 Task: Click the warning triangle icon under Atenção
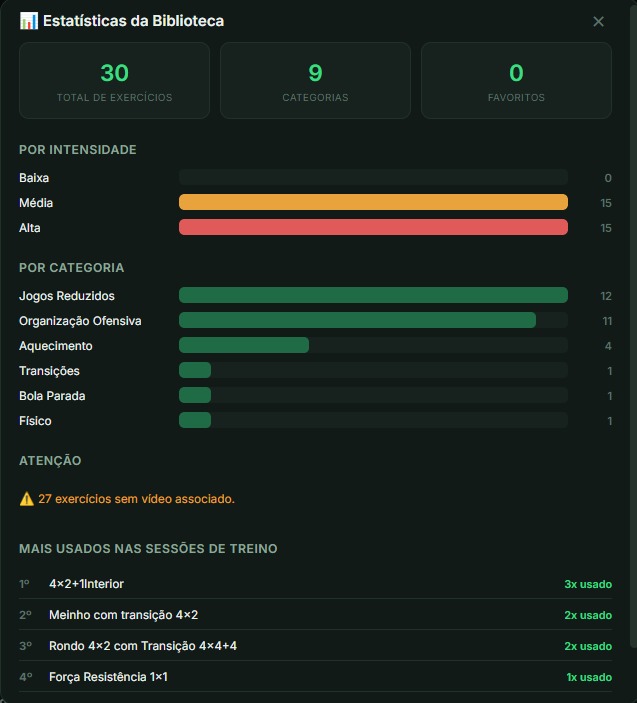coord(26,499)
